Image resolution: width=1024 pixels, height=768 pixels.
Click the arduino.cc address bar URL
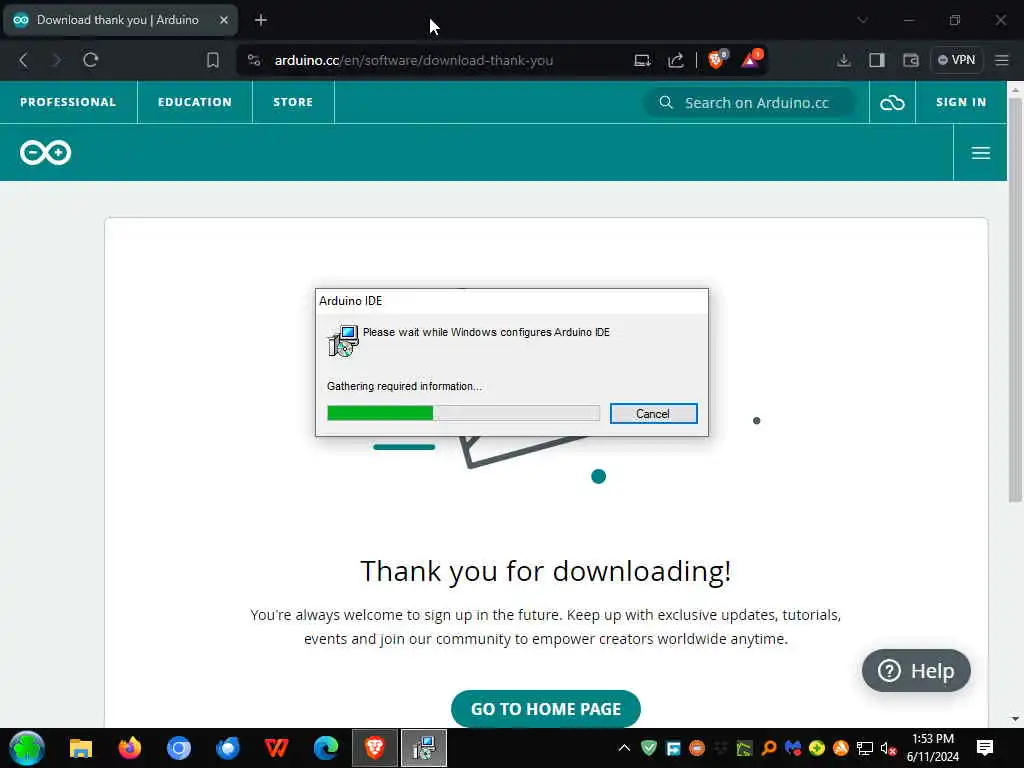tap(414, 60)
